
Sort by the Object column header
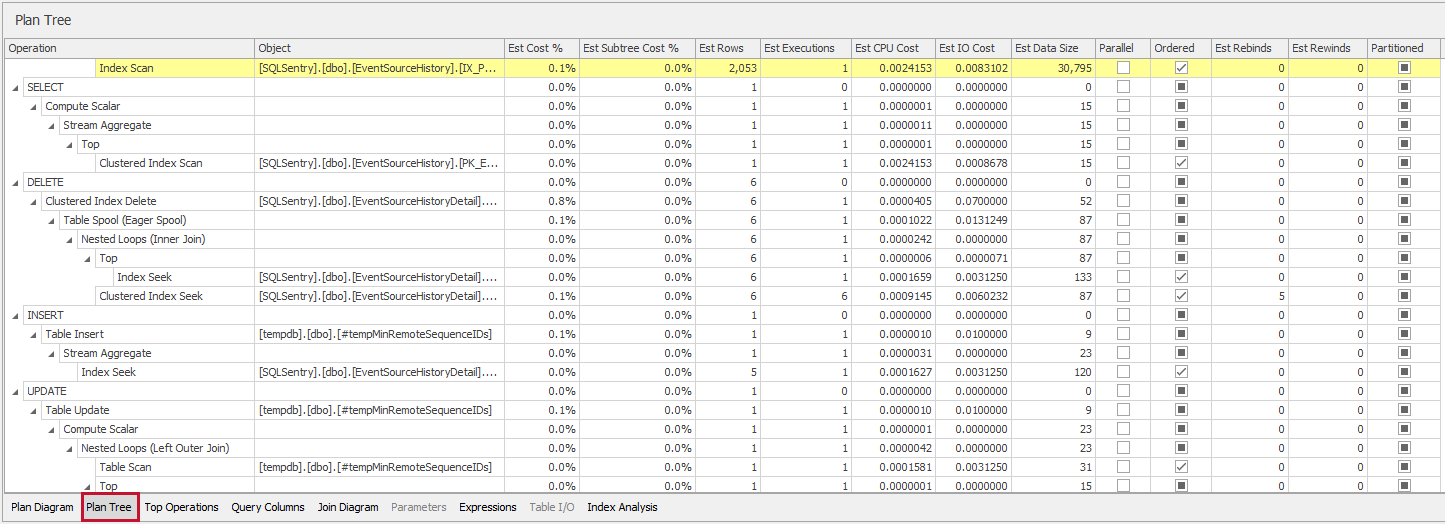coord(380,48)
